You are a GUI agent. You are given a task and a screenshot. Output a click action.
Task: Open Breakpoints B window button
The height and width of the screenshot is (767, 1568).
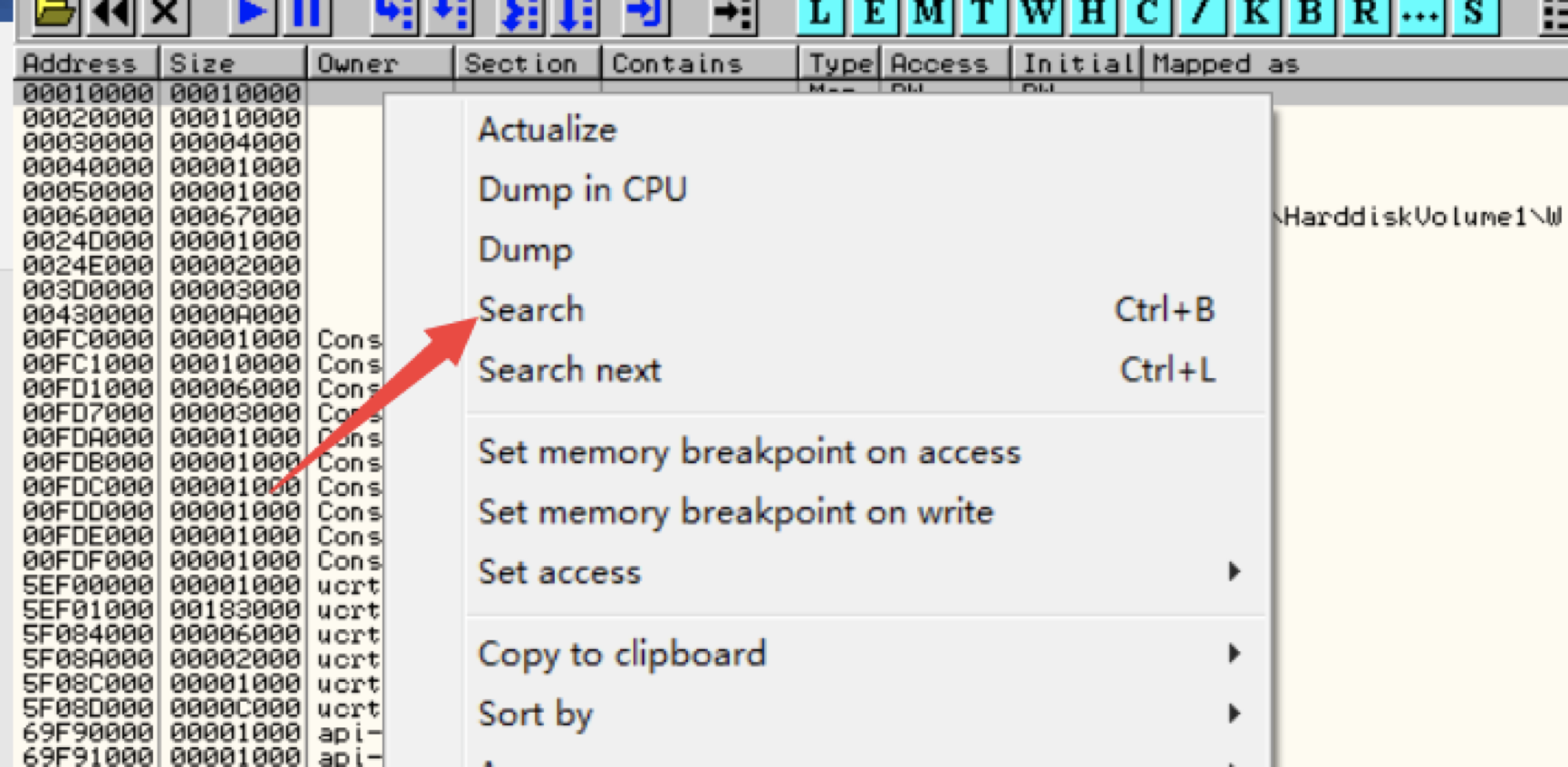click(x=1311, y=15)
